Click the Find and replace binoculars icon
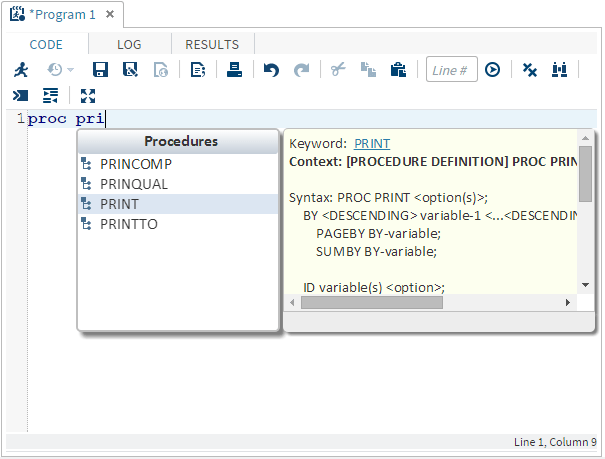The width and height of the screenshot is (605, 459). [x=559, y=70]
